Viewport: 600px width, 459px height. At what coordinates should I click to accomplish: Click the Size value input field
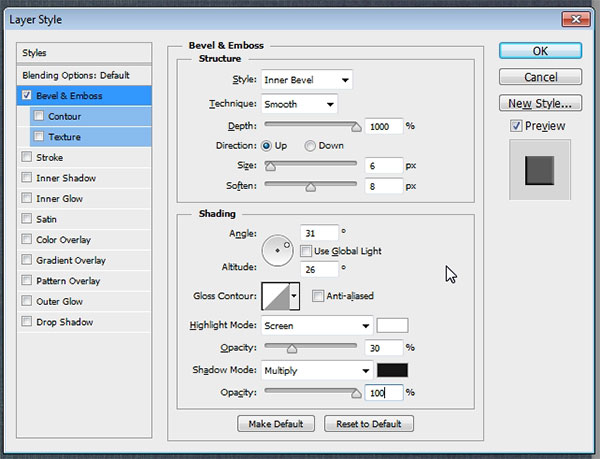384,166
